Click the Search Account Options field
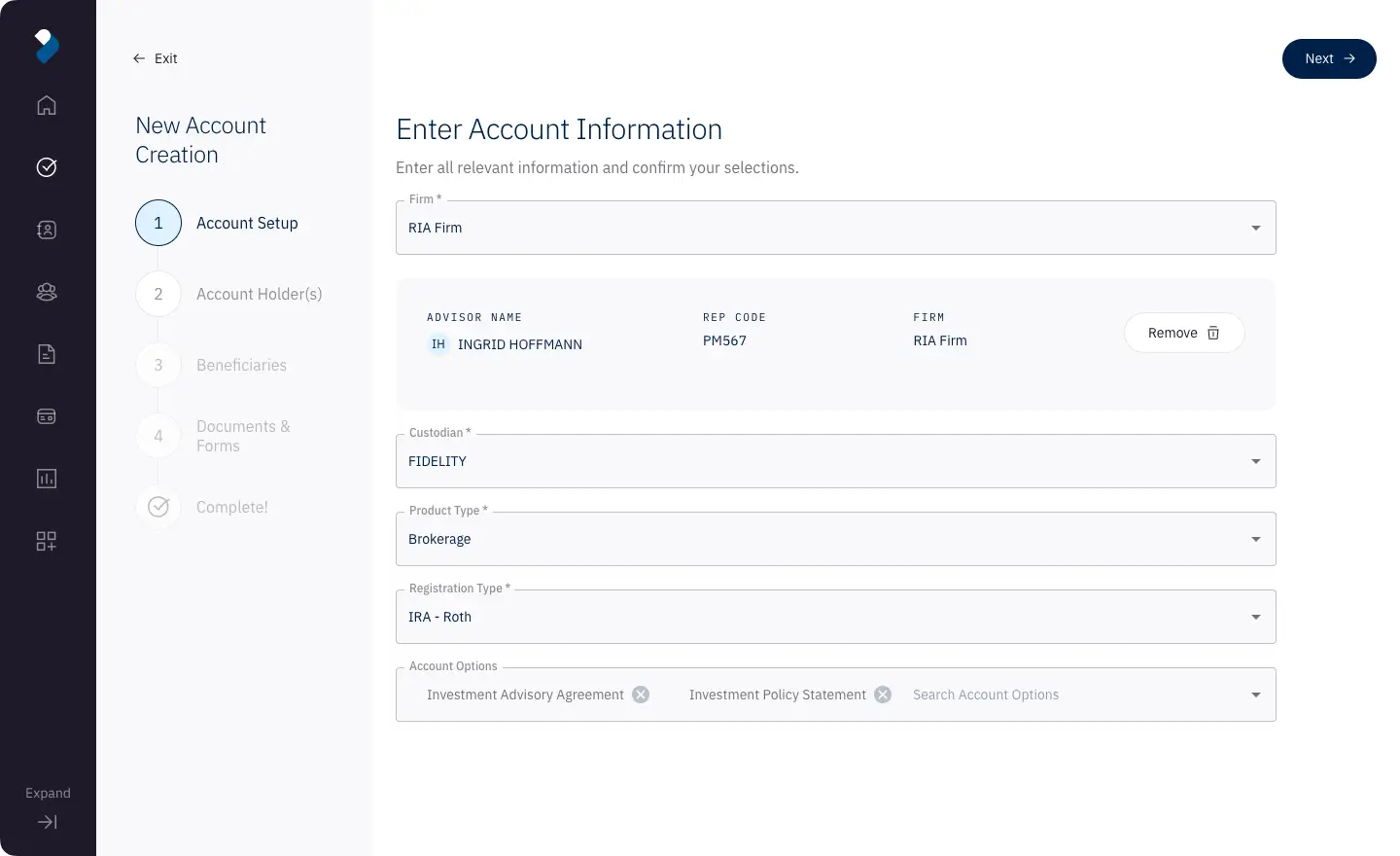This screenshot has width=1400, height=856. pyautogui.click(x=985, y=695)
